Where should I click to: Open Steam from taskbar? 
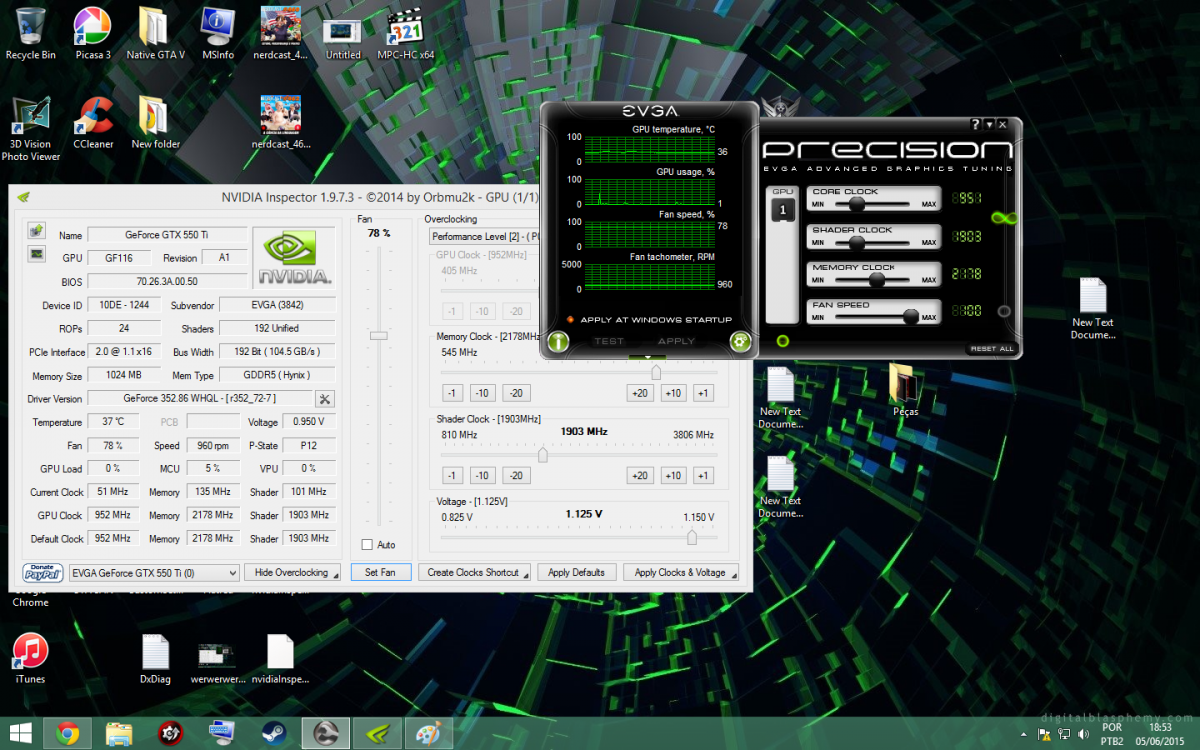click(274, 733)
